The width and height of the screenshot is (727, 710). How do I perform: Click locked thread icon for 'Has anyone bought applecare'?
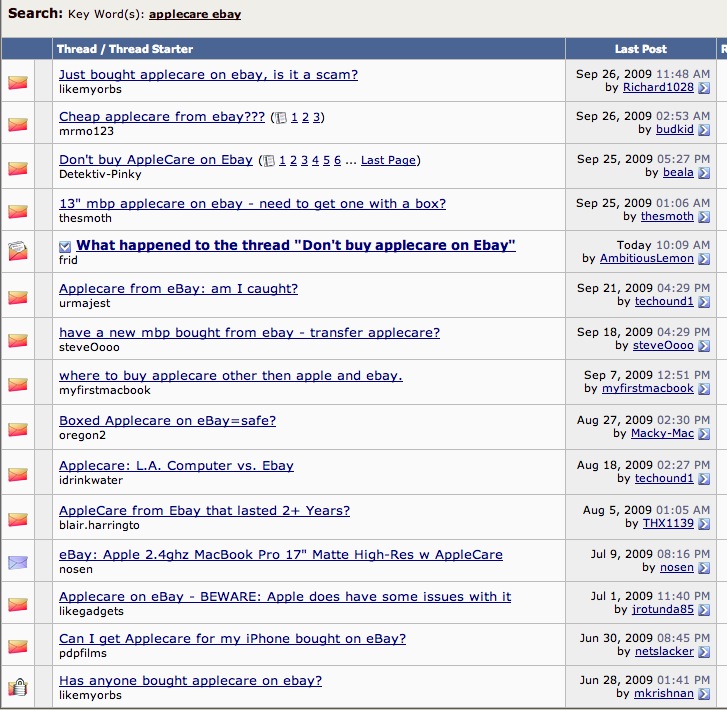18,687
